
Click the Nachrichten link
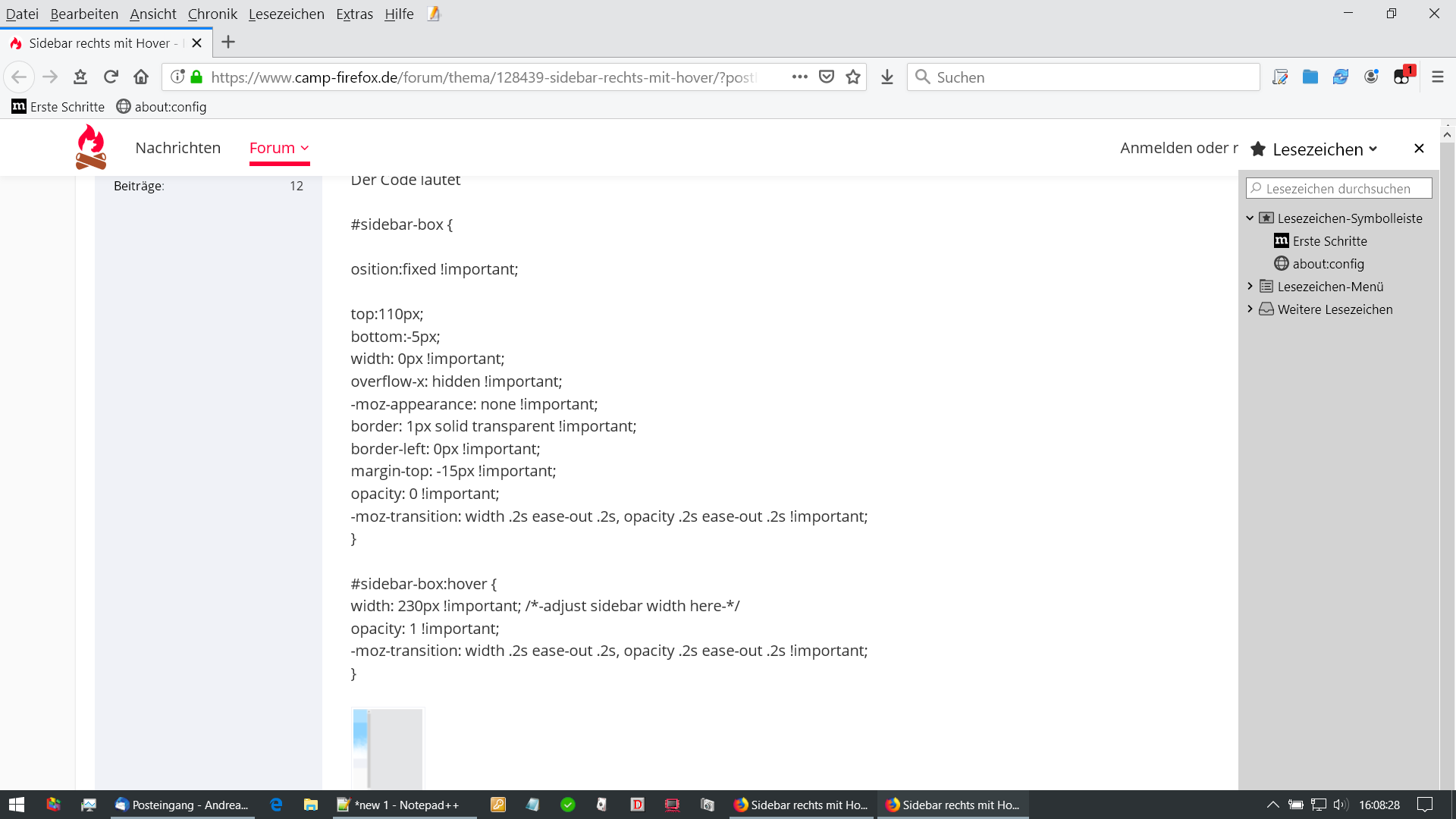pyautogui.click(x=178, y=148)
